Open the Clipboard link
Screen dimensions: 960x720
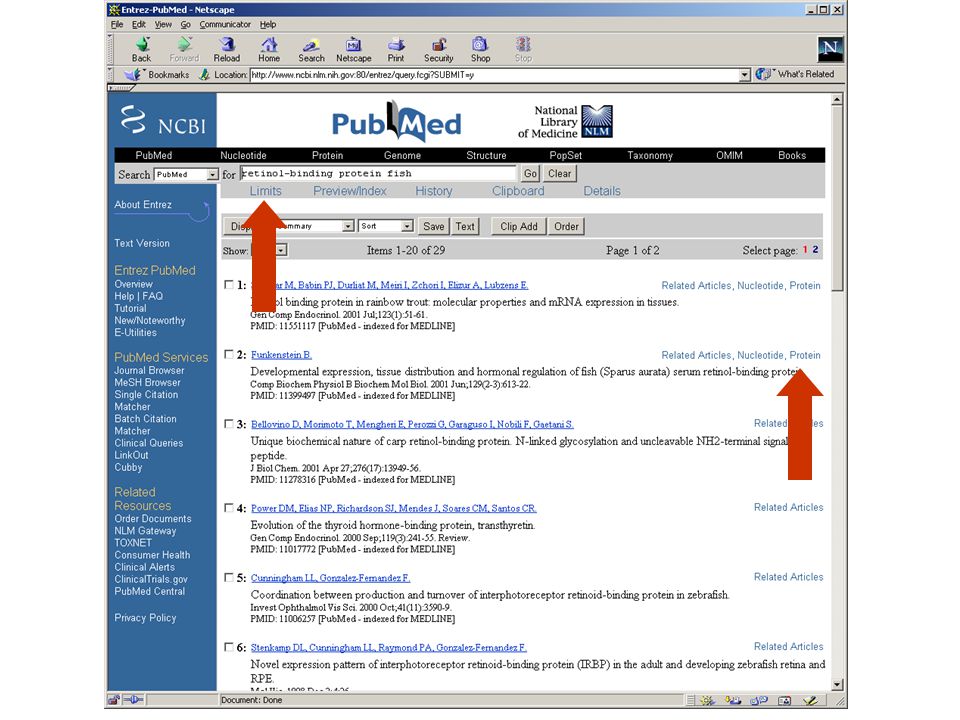[x=518, y=191]
